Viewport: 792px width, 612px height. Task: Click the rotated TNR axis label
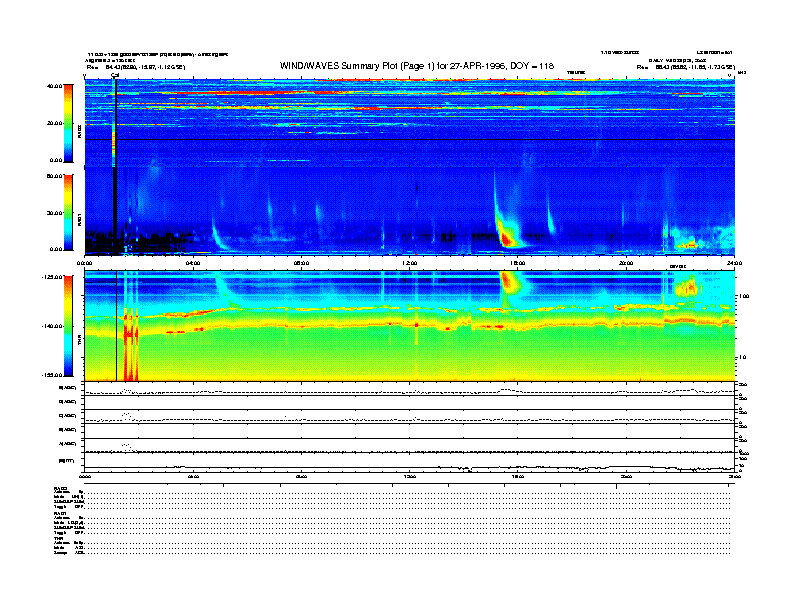point(79,342)
